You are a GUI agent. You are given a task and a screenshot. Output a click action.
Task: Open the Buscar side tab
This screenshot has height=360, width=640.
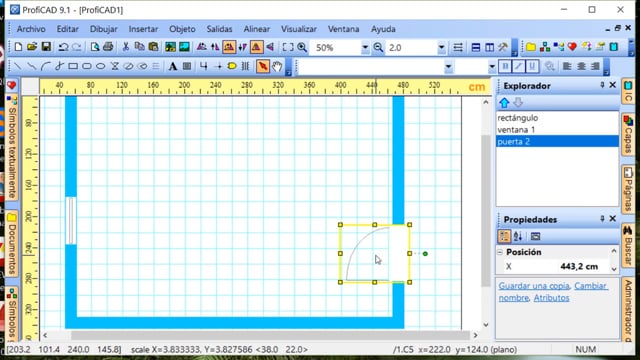click(628, 245)
